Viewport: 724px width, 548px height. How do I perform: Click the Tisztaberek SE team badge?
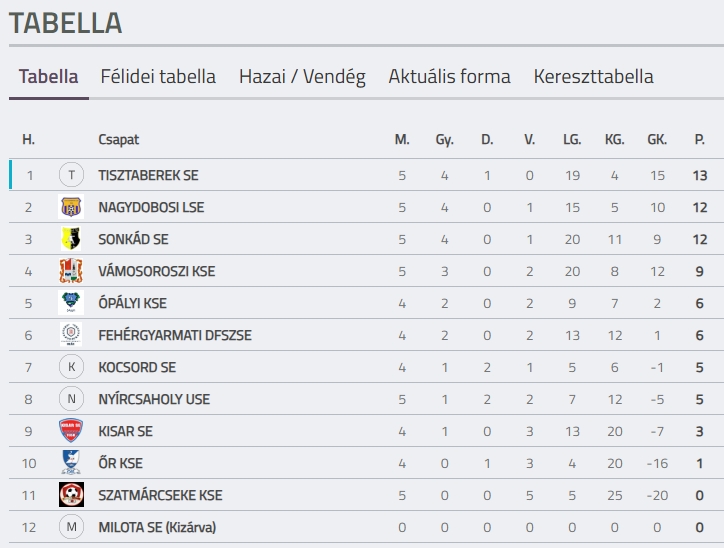[x=71, y=175]
